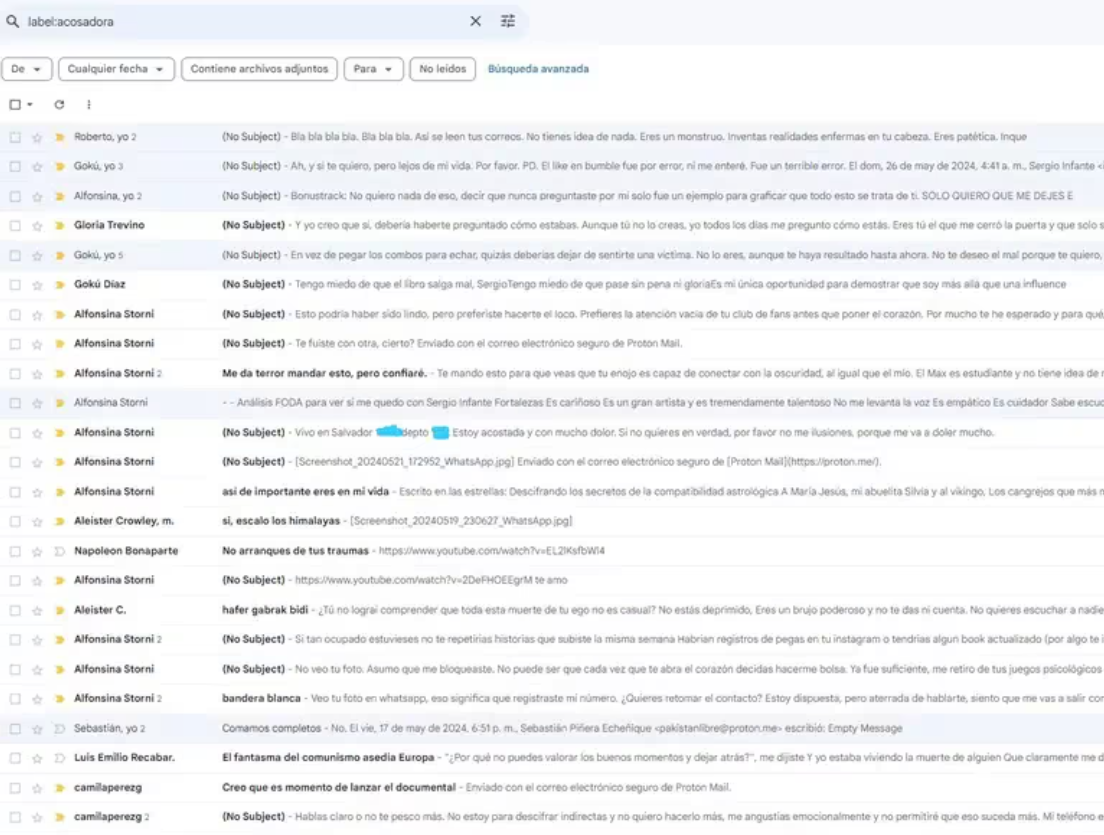Click the search magnifier icon
The height and width of the screenshot is (835, 1104).
(13, 21)
